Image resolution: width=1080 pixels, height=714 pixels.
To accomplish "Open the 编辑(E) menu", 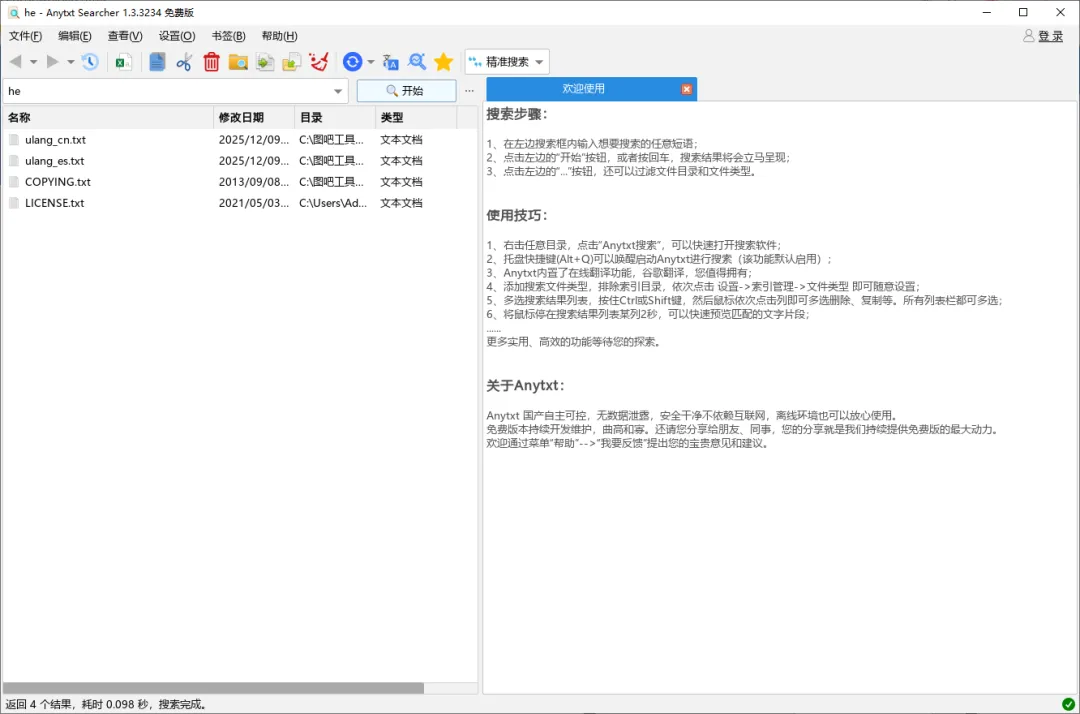I will pyautogui.click(x=74, y=36).
